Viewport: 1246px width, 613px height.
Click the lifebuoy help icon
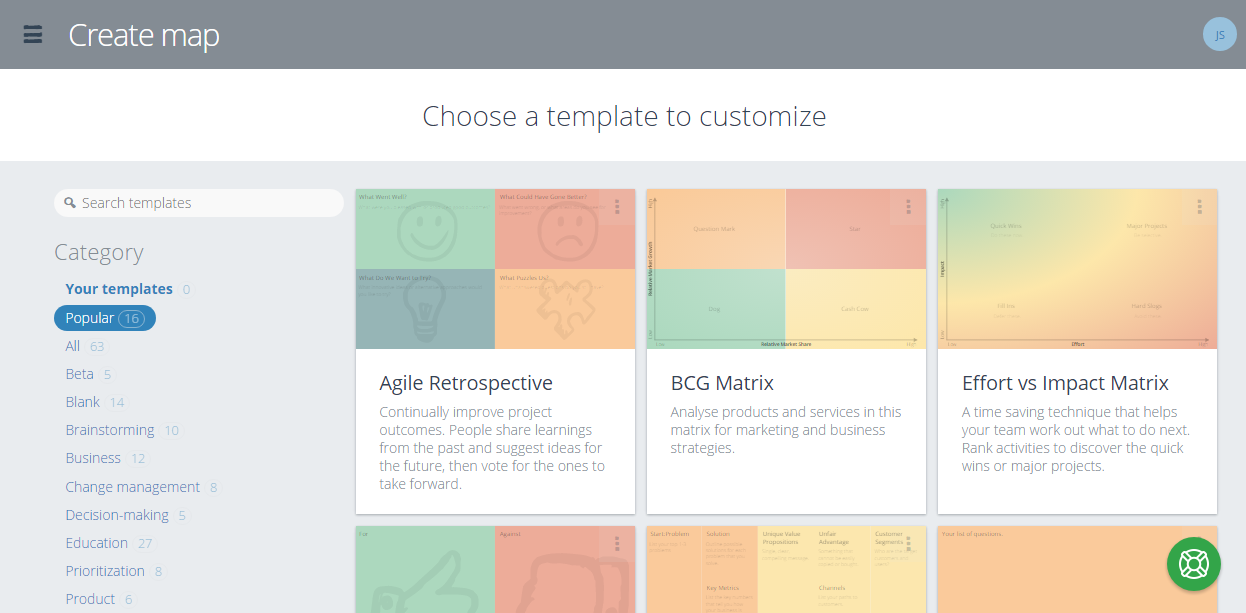point(1193,563)
